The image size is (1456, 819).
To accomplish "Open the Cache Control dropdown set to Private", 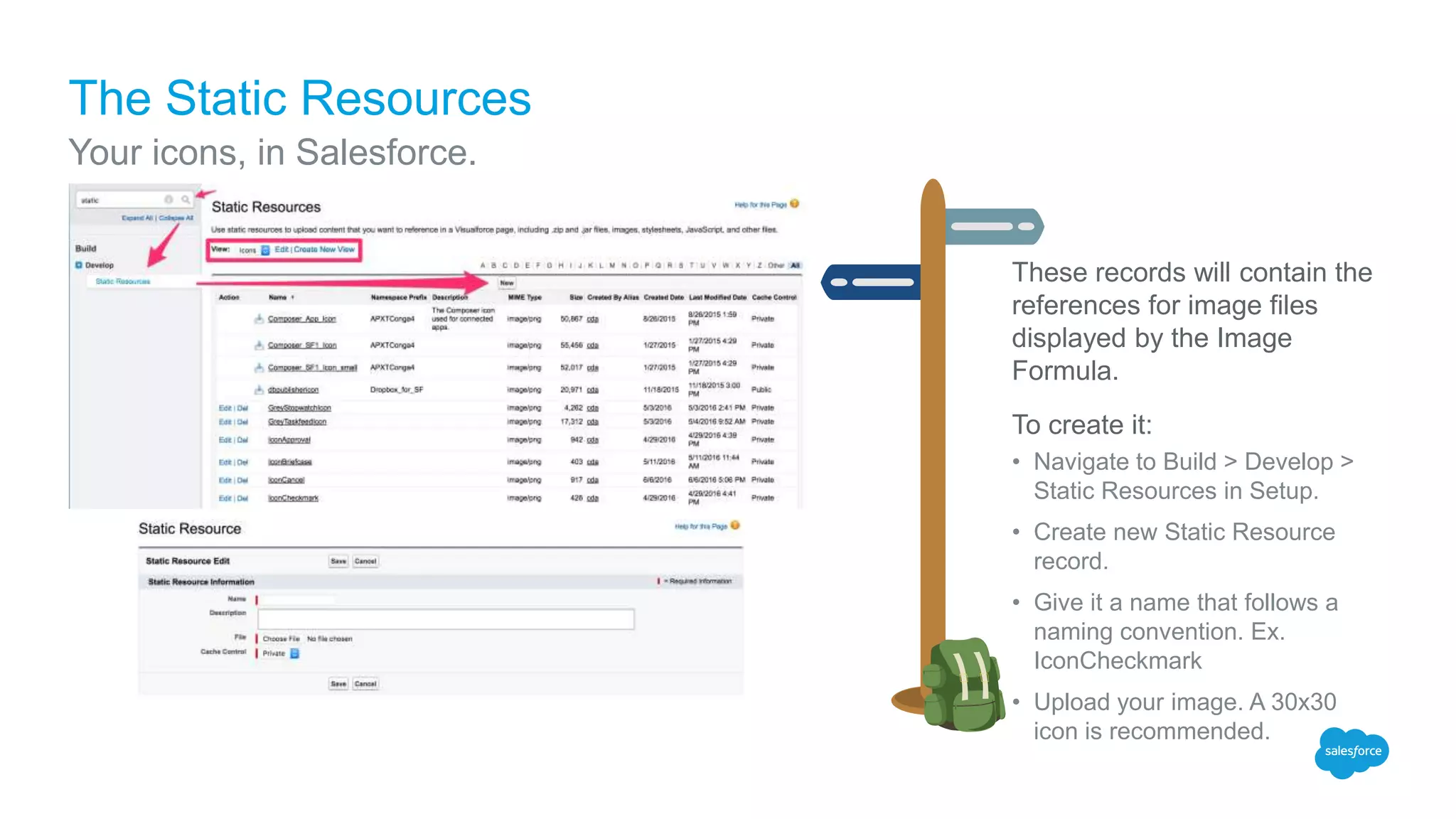I will pos(295,653).
